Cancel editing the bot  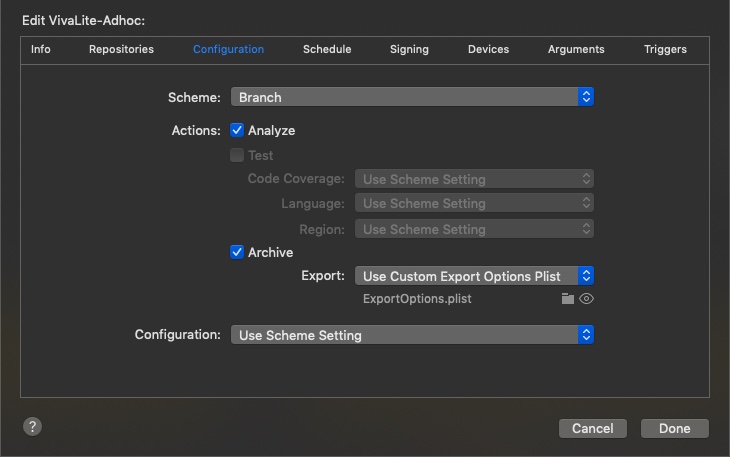coord(593,428)
